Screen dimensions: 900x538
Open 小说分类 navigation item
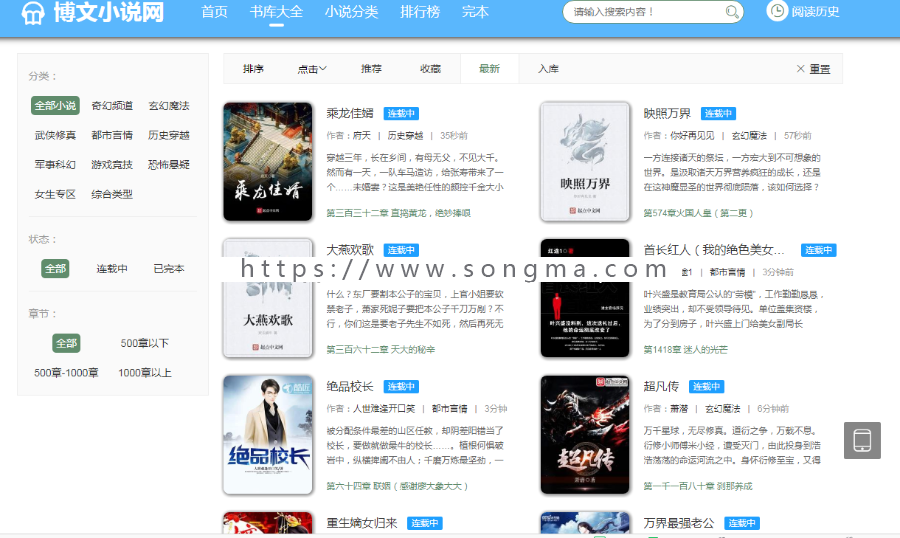click(351, 11)
